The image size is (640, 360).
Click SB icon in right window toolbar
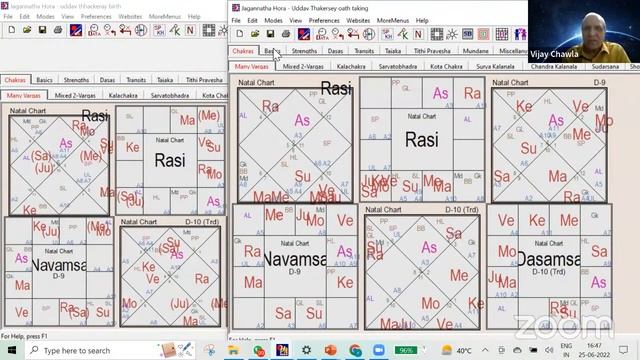click(x=467, y=34)
